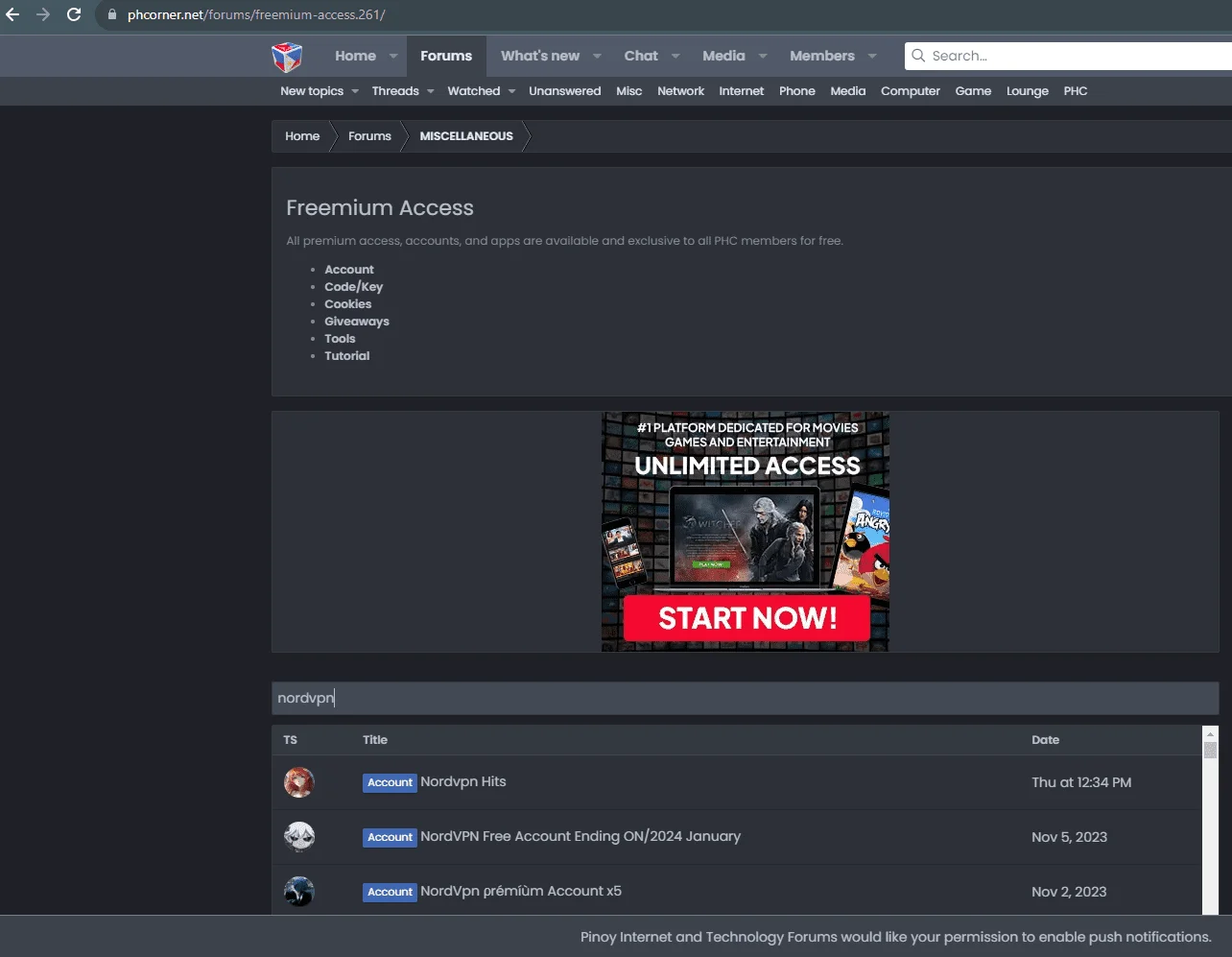Go to the Misc forum link
This screenshot has height=957, width=1232.
point(629,91)
